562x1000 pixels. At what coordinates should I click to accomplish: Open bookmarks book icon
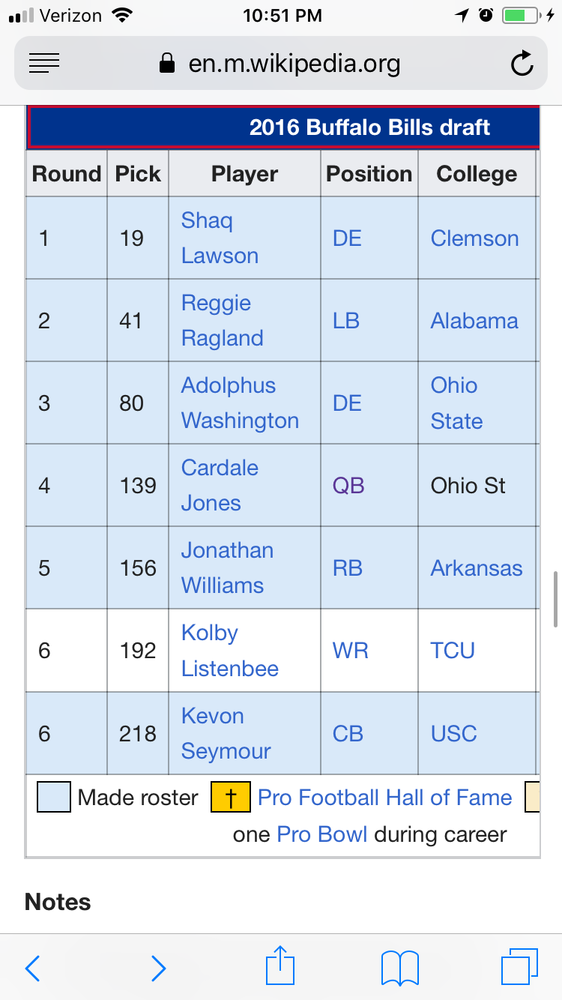[399, 967]
